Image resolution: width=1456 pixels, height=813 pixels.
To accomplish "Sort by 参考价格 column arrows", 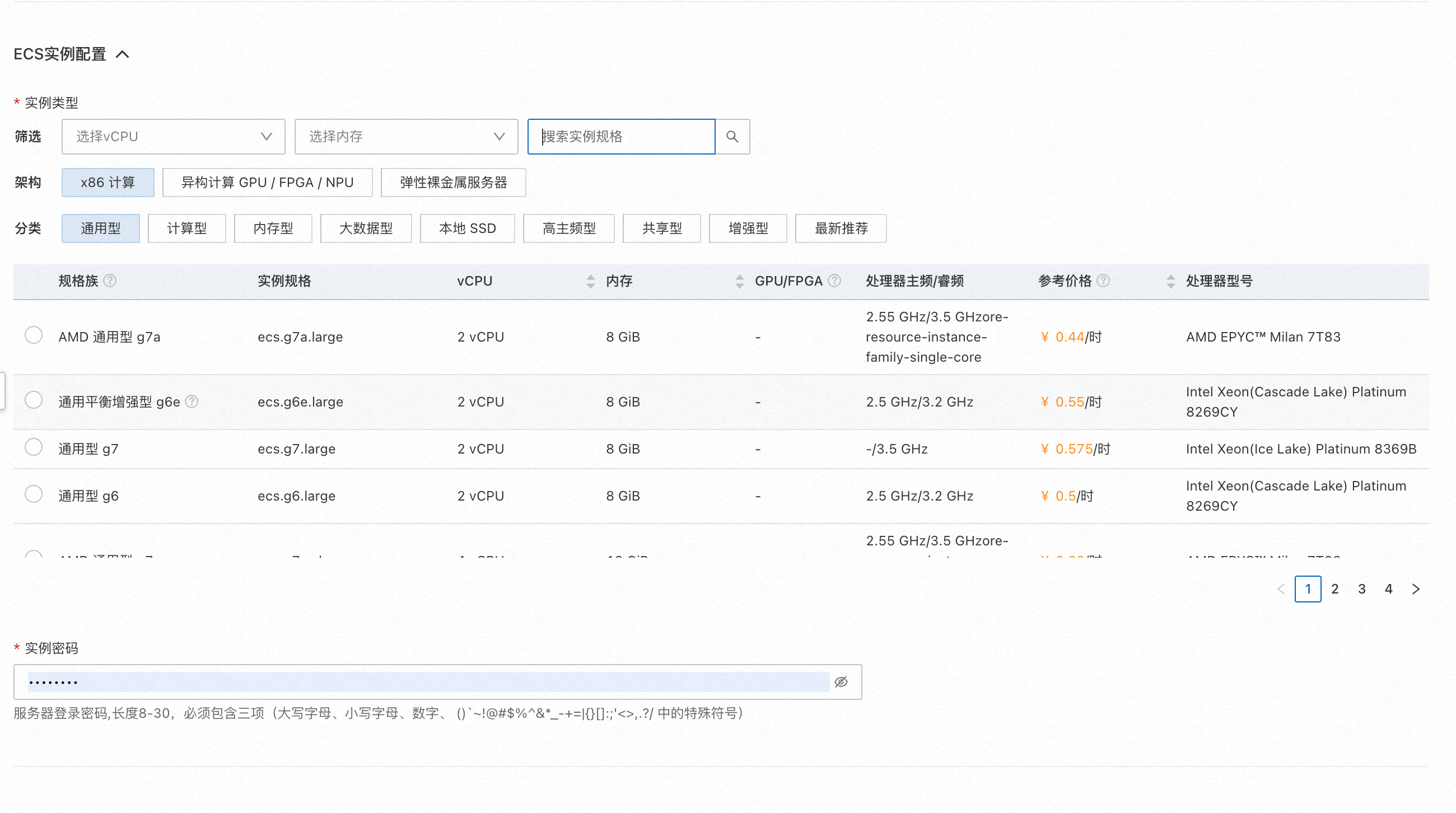I will click(1170, 281).
